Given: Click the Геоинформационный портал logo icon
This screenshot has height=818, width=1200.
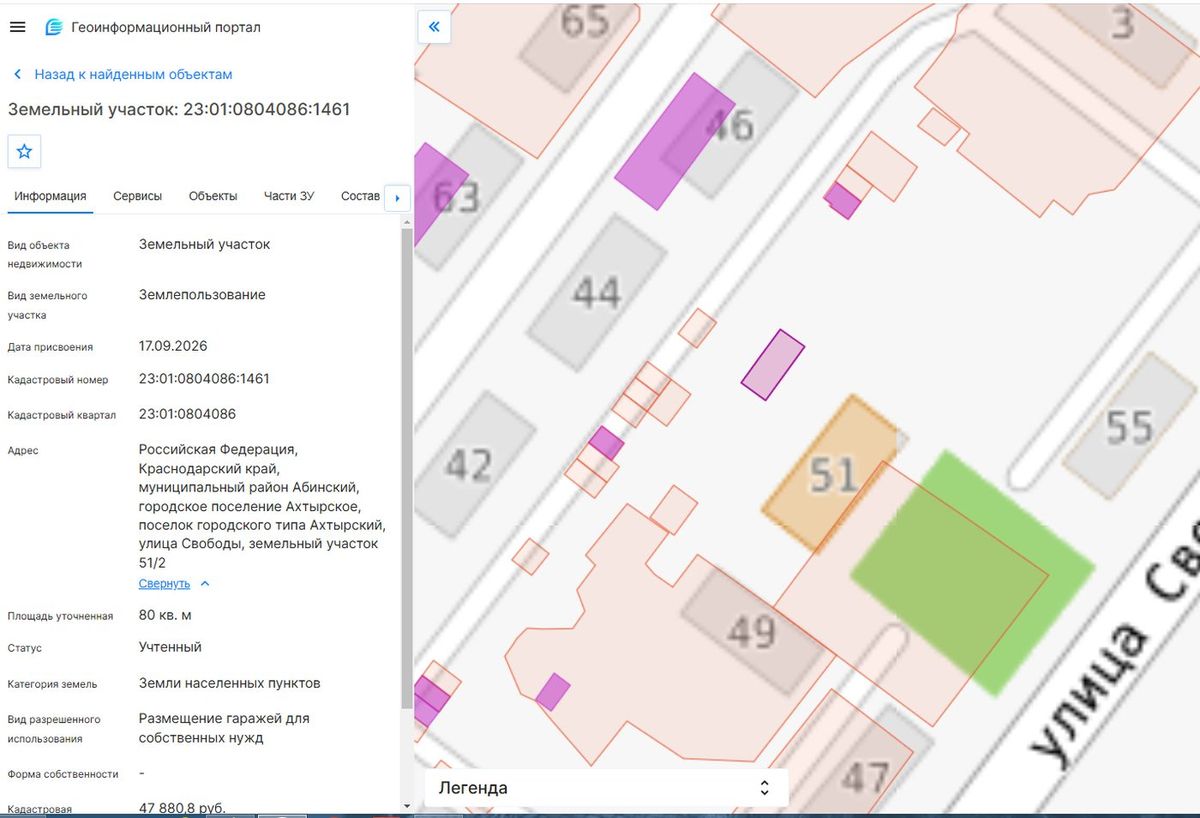Looking at the screenshot, I should [x=54, y=27].
